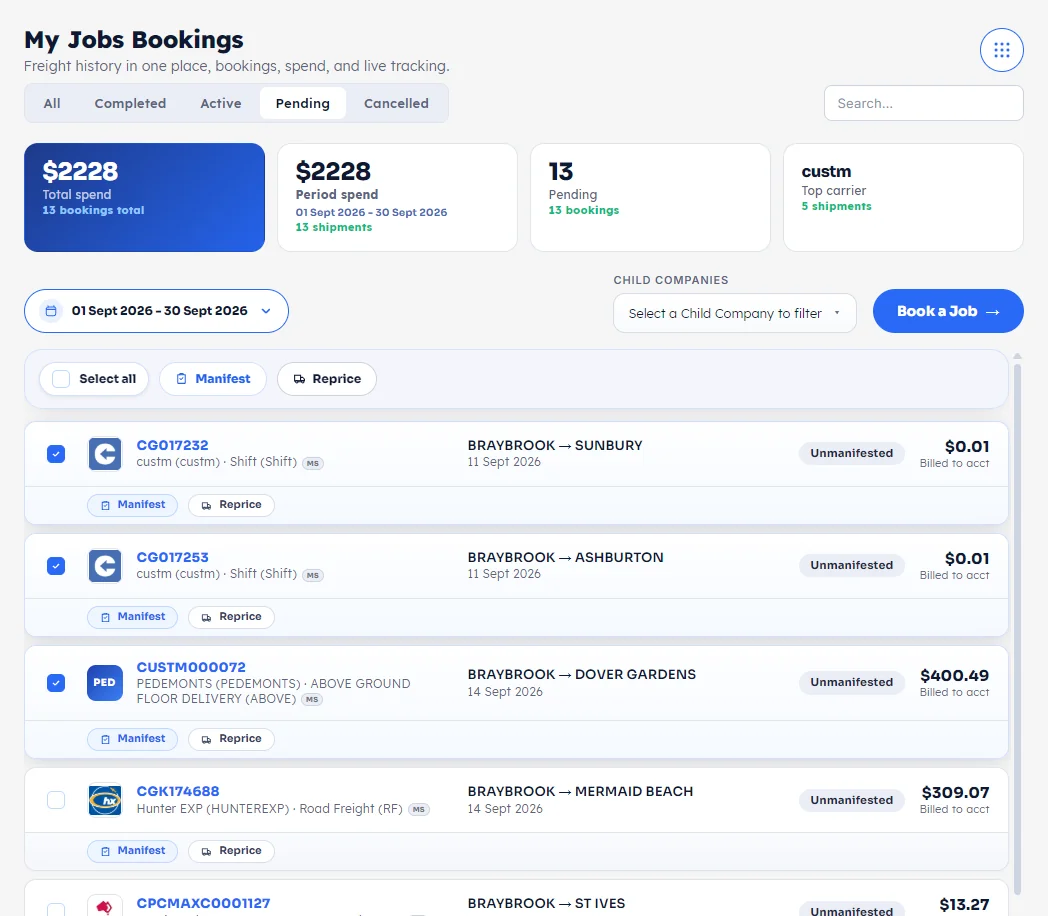The width and height of the screenshot is (1048, 916).
Task: Toggle the Select all checkbox
Action: 61,379
